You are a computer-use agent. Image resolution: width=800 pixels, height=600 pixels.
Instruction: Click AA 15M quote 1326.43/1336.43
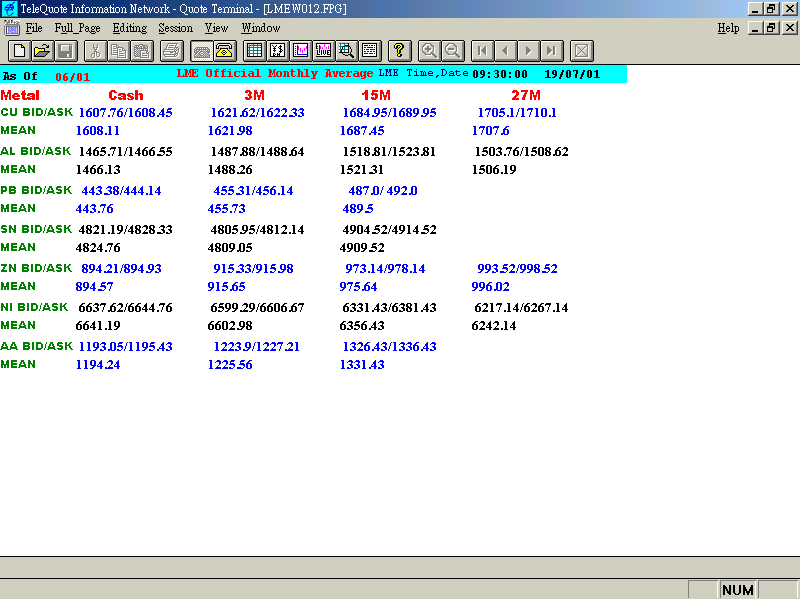tap(389, 347)
